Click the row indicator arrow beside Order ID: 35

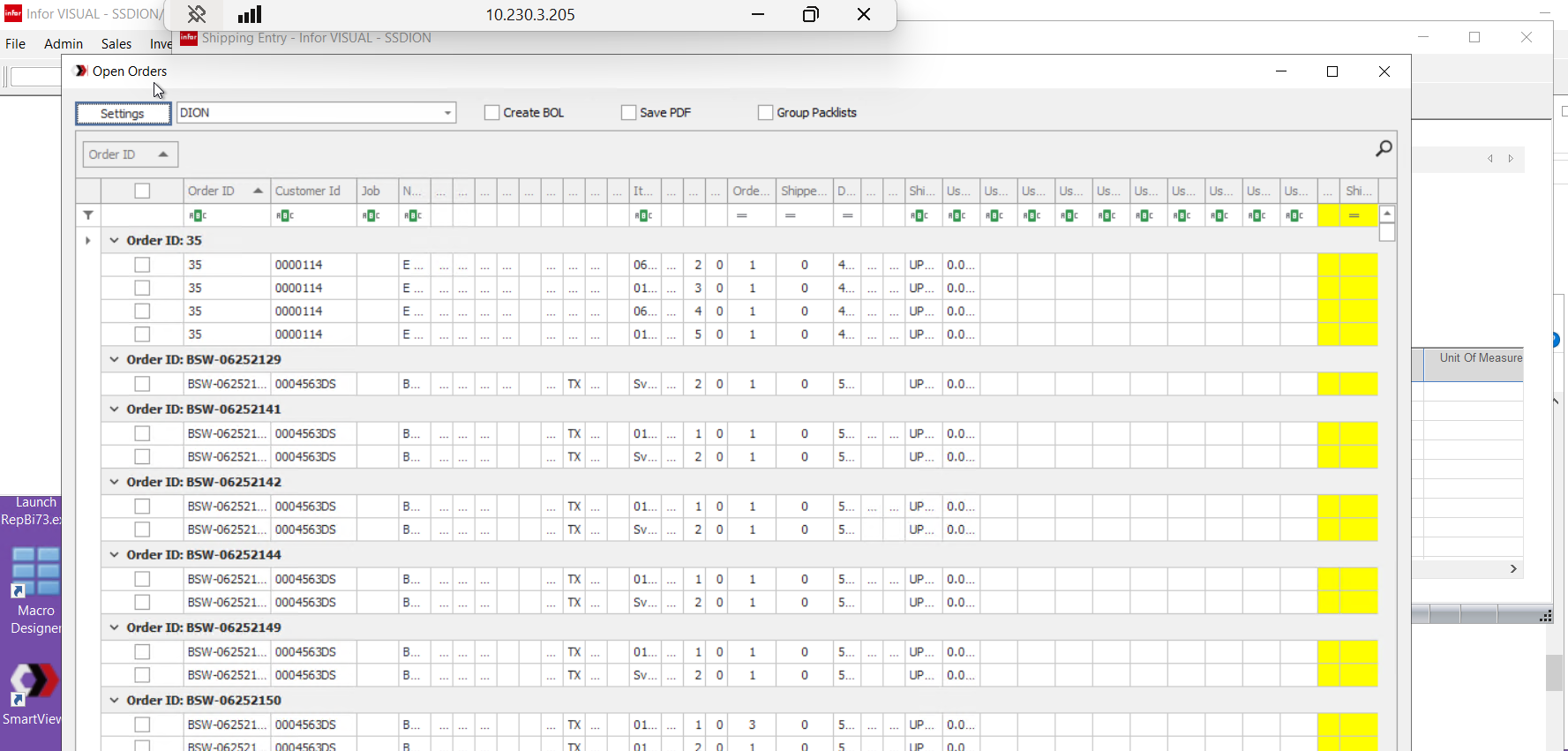pos(88,240)
